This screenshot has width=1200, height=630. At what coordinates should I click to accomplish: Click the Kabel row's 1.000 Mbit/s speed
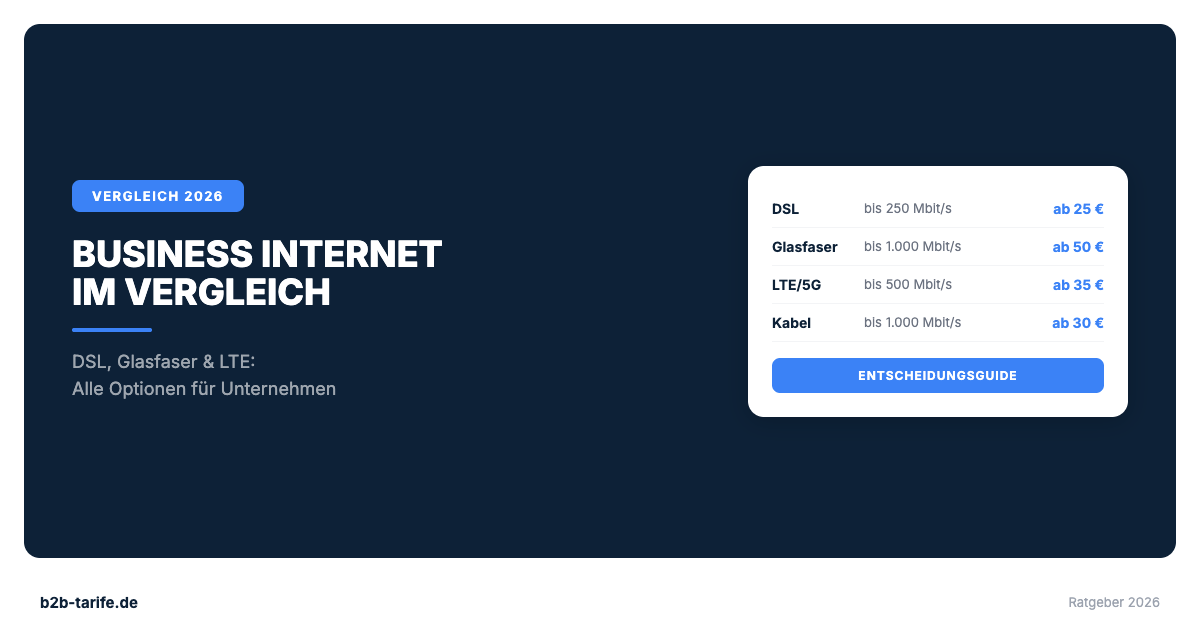(x=912, y=323)
